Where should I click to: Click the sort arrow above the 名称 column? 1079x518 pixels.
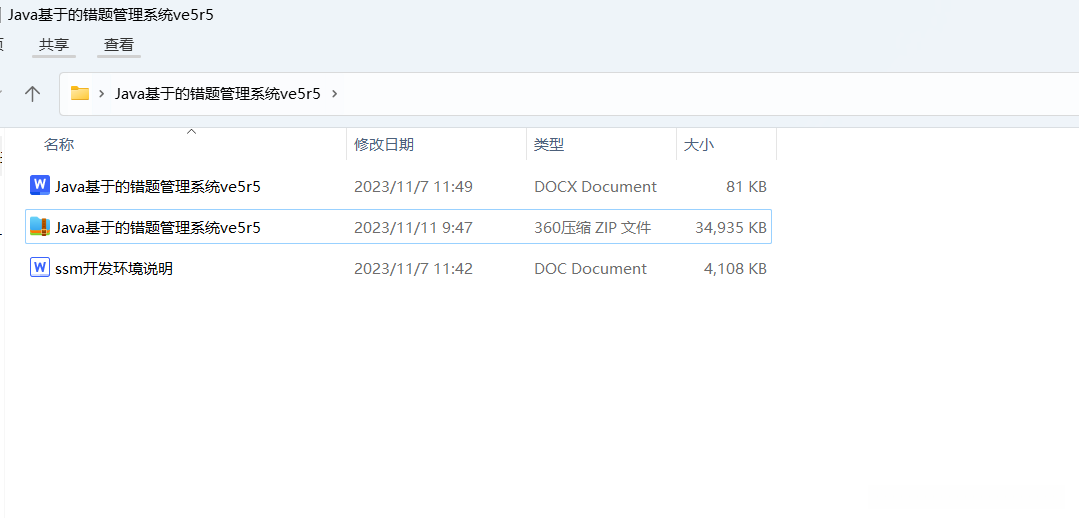tap(191, 131)
